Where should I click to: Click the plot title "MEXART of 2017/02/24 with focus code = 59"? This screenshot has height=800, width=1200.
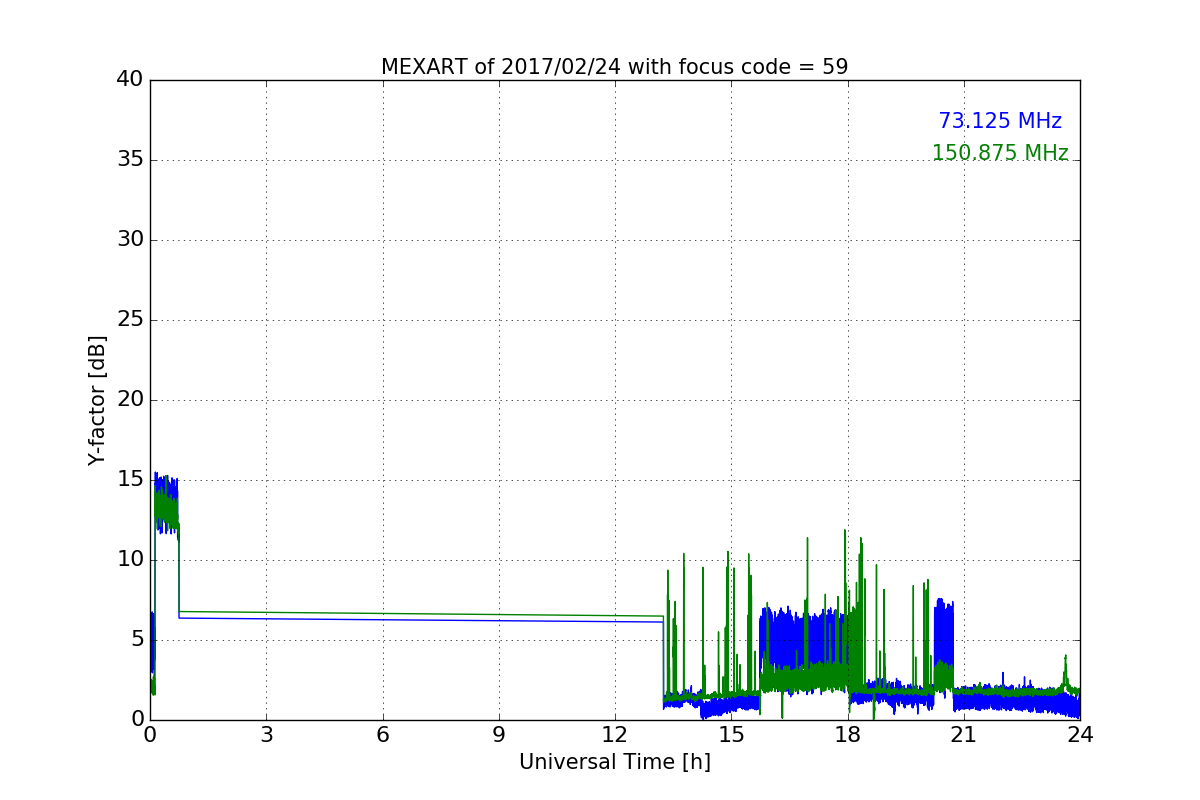614,67
